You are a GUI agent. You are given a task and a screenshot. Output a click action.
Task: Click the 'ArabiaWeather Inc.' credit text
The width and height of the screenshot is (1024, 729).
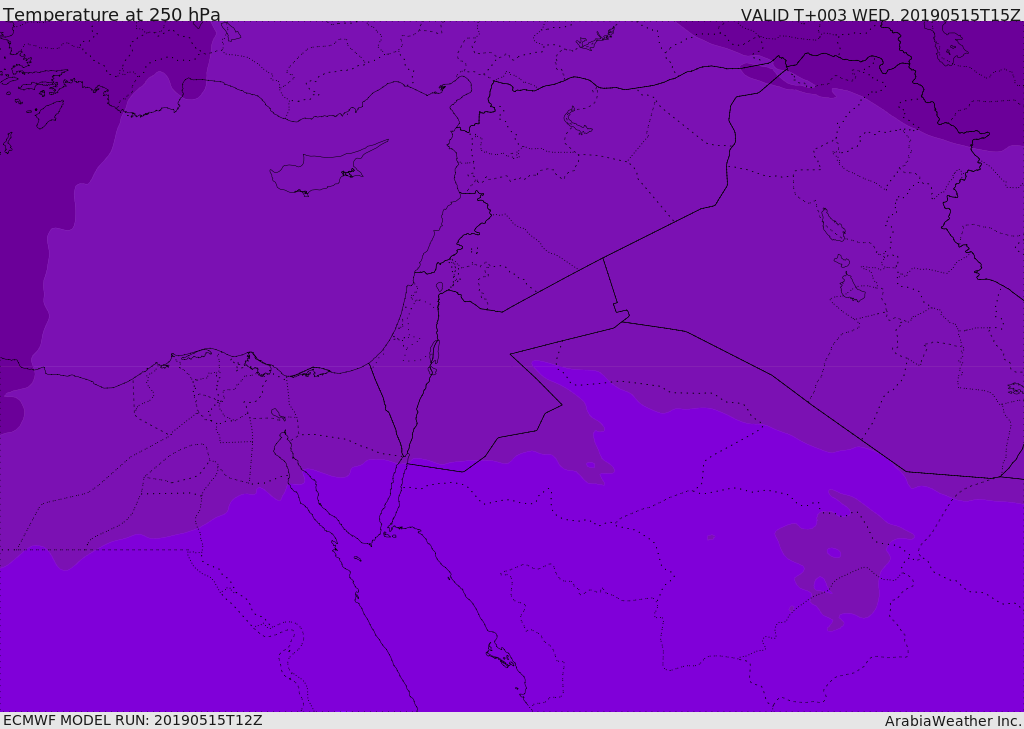953,721
